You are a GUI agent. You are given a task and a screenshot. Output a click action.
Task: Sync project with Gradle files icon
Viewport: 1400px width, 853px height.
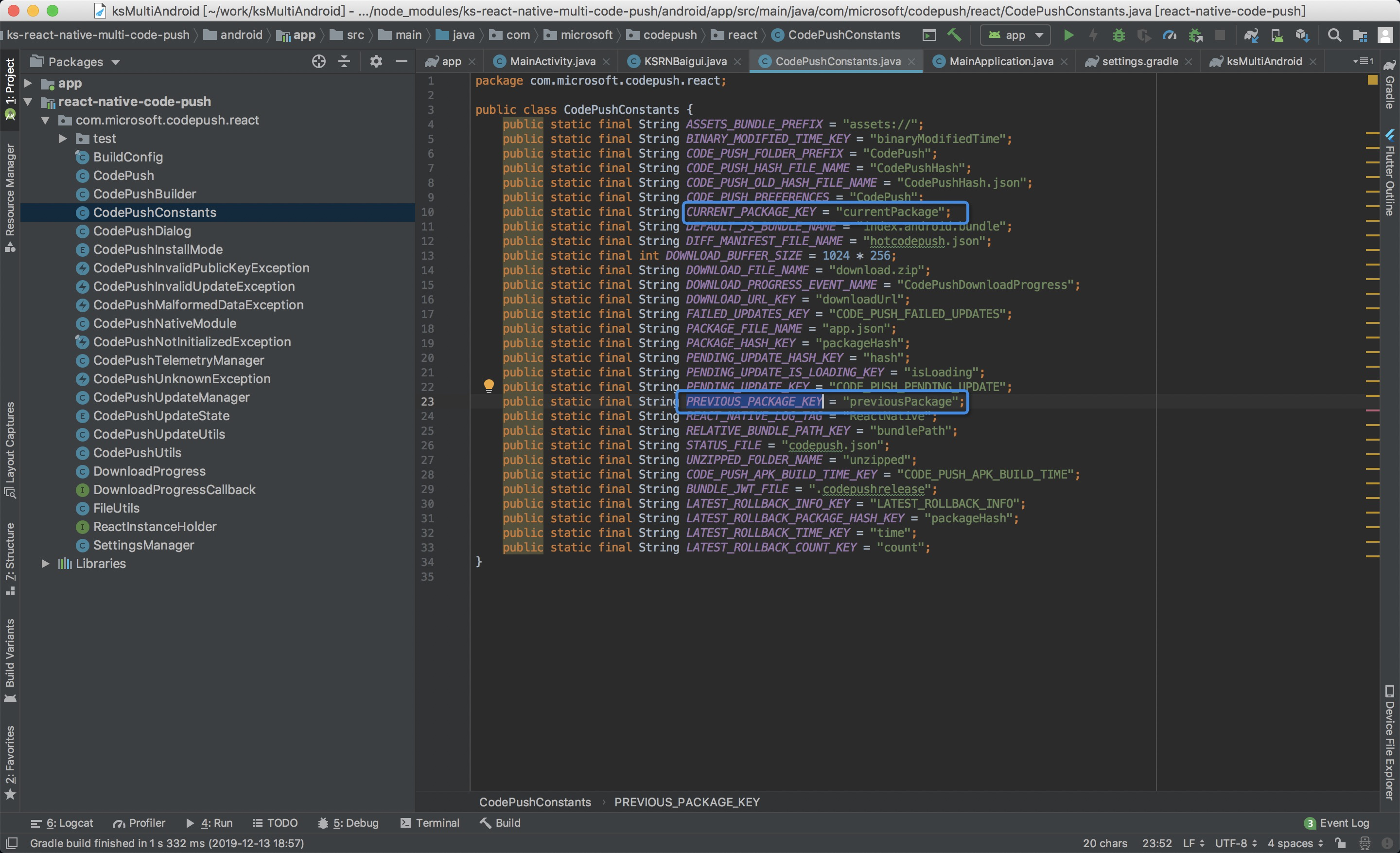pos(1251,35)
